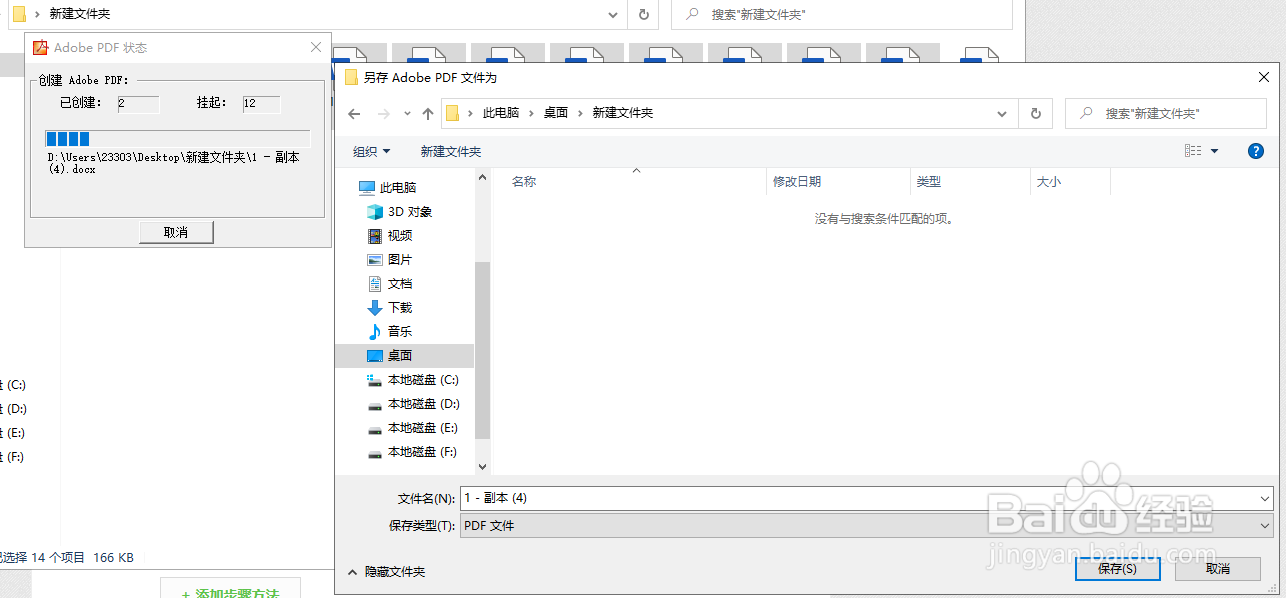The width and height of the screenshot is (1286, 598).
Task: Click Back arrow in Save As dialog
Action: click(354, 114)
